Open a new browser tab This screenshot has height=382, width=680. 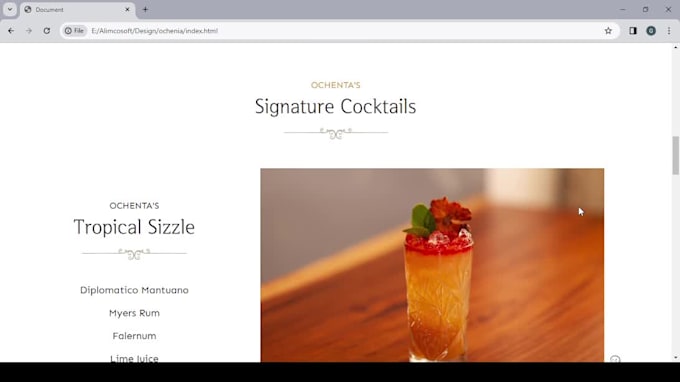tap(145, 9)
